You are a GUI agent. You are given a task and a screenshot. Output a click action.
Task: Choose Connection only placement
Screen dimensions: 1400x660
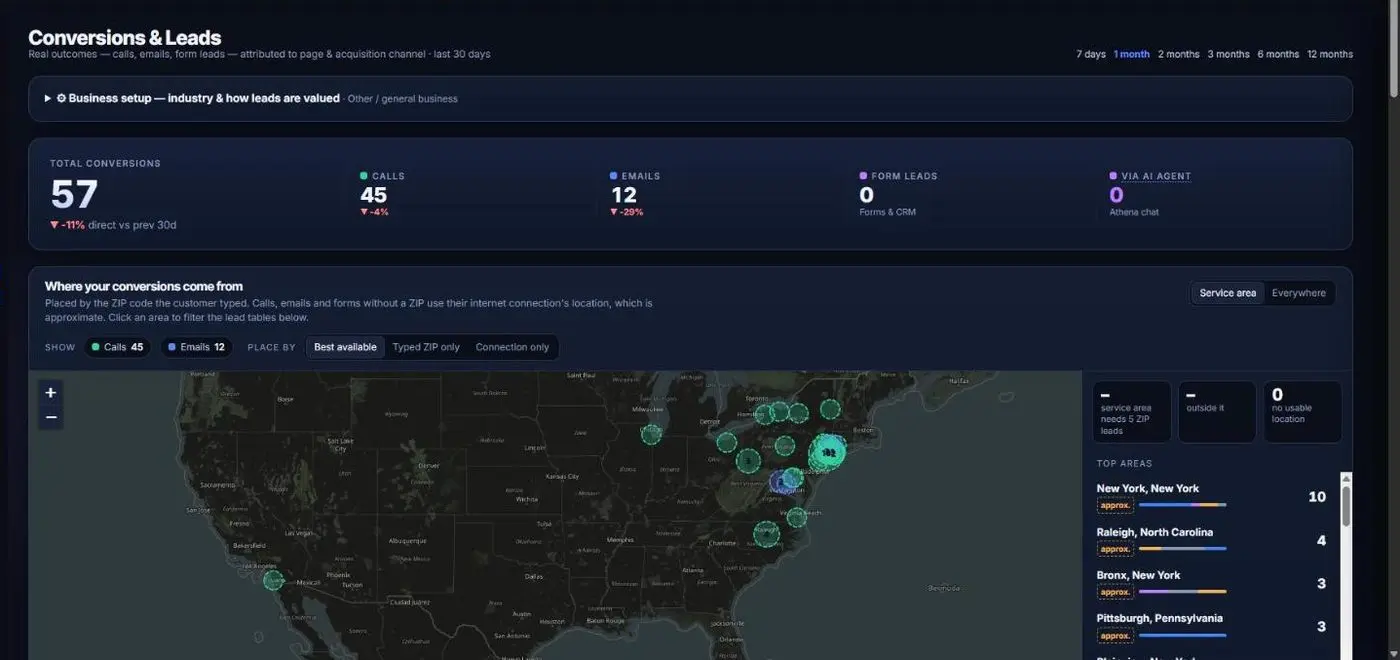coord(512,347)
